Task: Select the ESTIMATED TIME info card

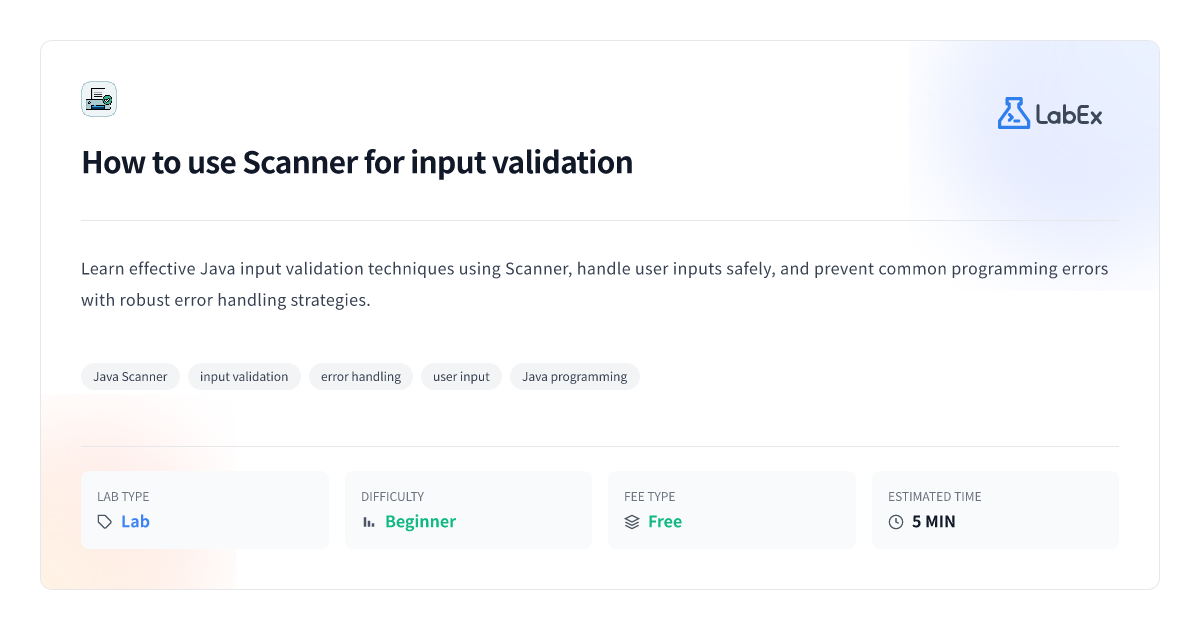Action: coord(995,510)
